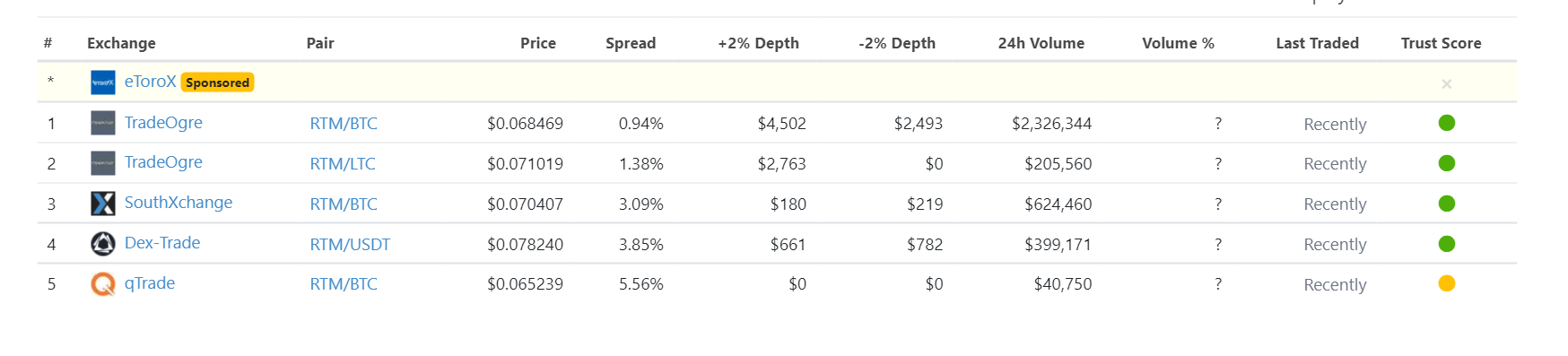Click TradeOgre logo in row 2

103,163
